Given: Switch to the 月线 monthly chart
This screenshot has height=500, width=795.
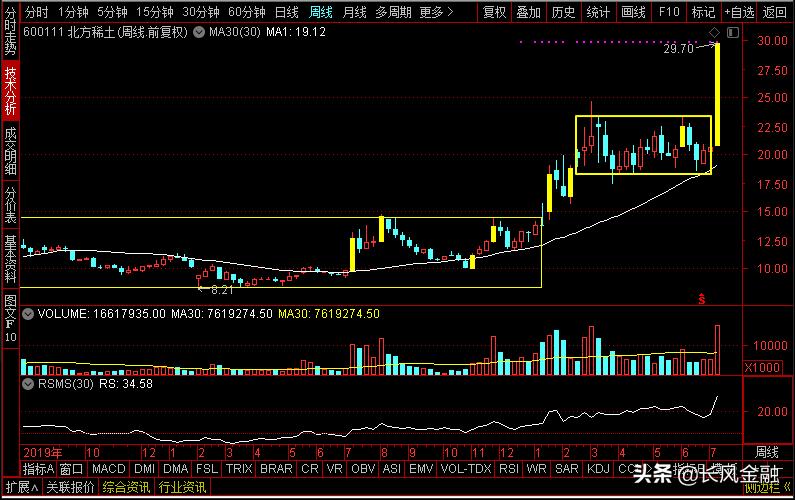Looking at the screenshot, I should coord(354,12).
